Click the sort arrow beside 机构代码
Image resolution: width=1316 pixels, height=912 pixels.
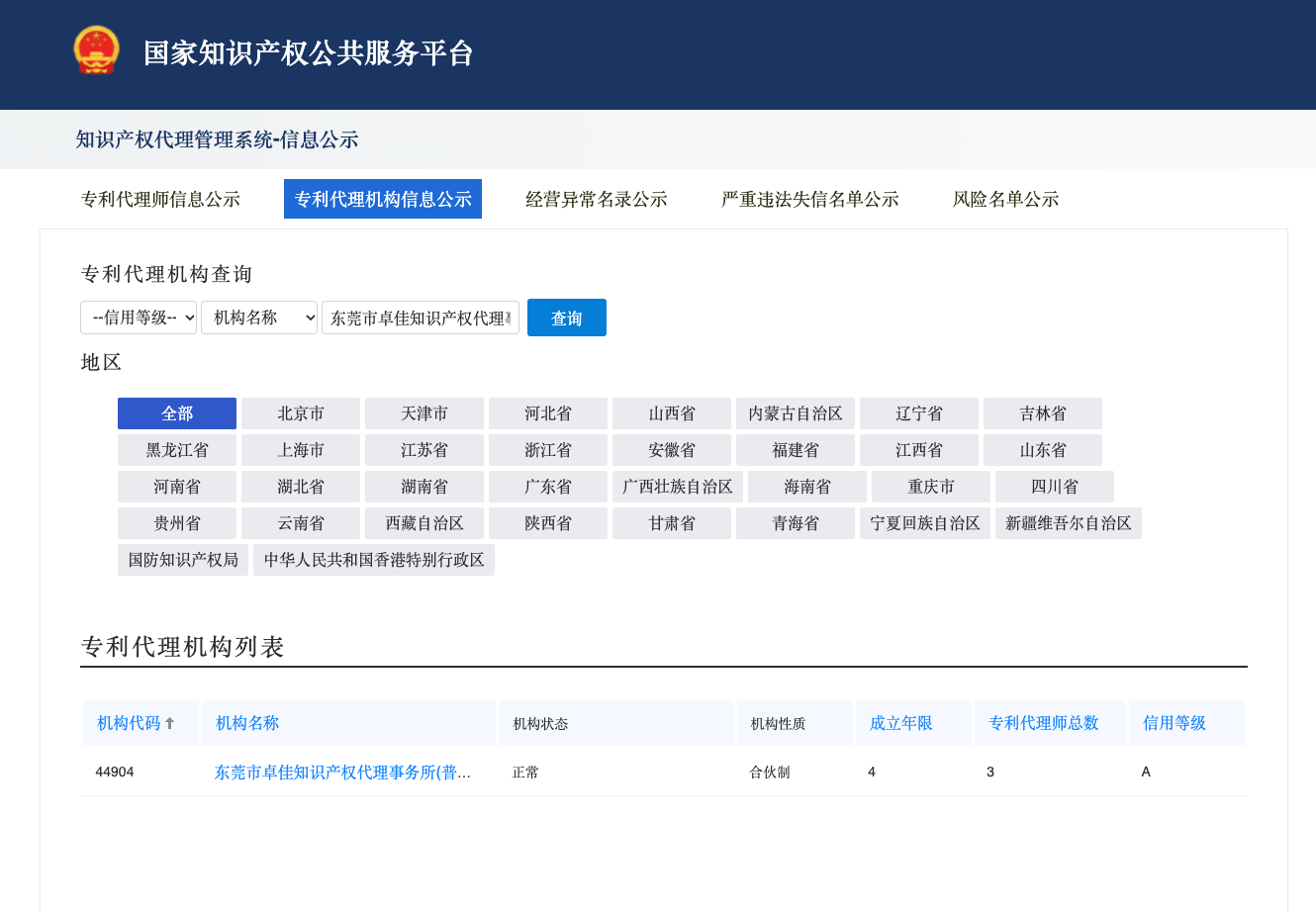tap(169, 723)
